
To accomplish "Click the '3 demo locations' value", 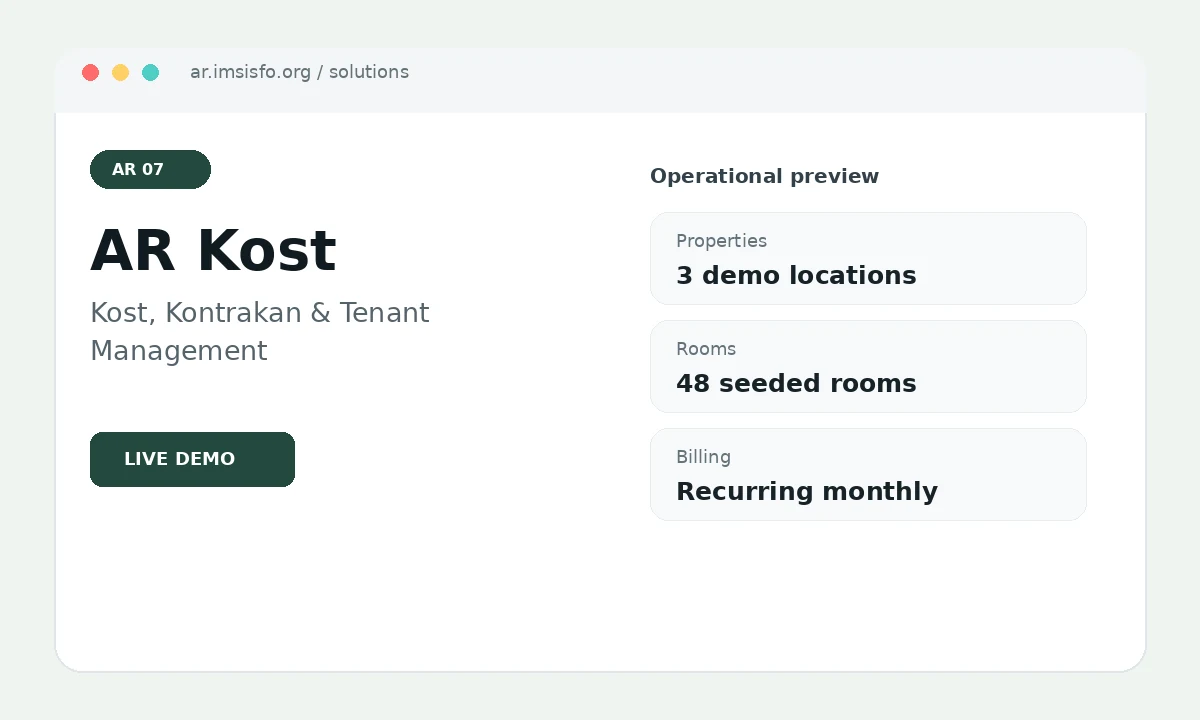I will (x=796, y=275).
